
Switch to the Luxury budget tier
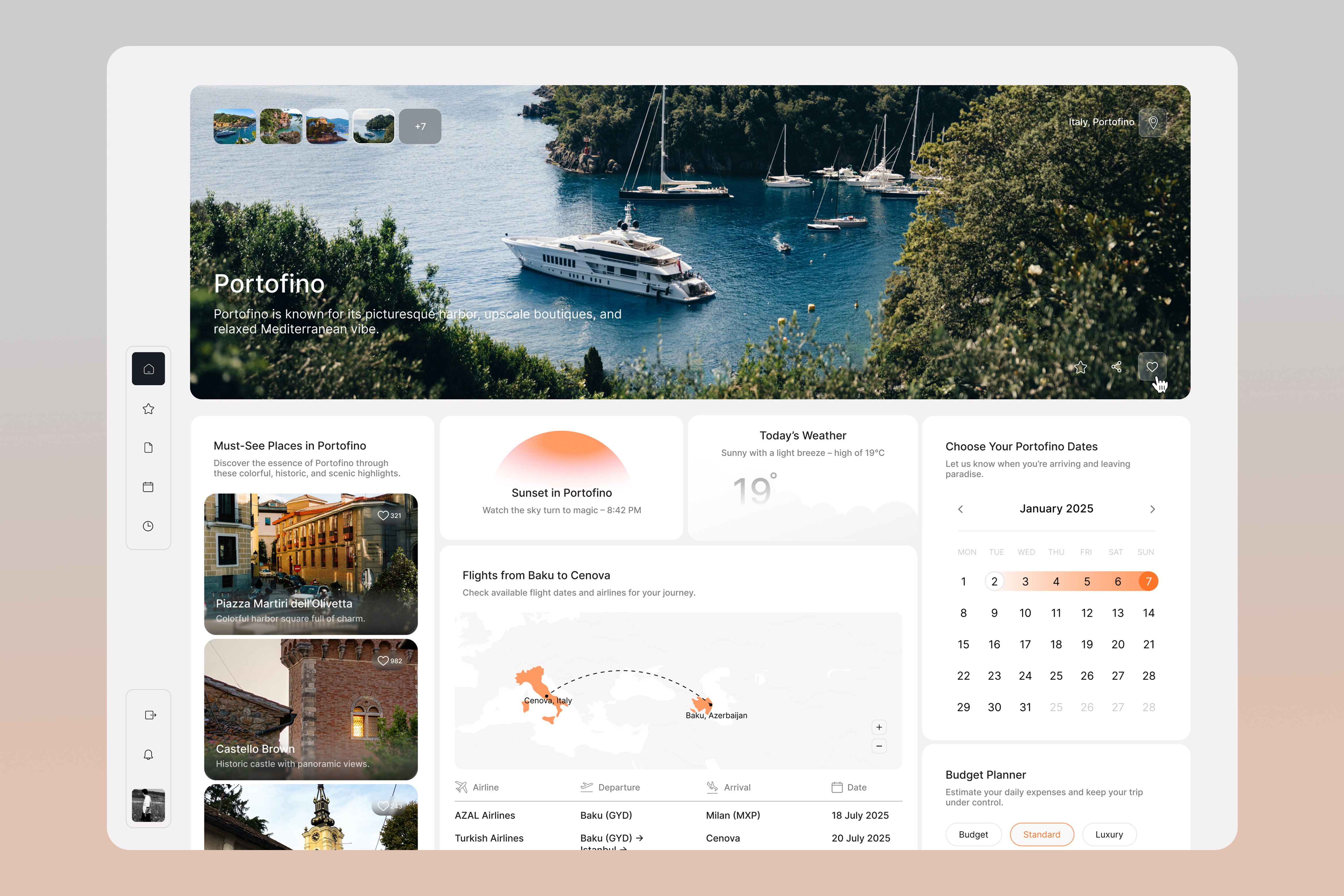click(x=1109, y=834)
